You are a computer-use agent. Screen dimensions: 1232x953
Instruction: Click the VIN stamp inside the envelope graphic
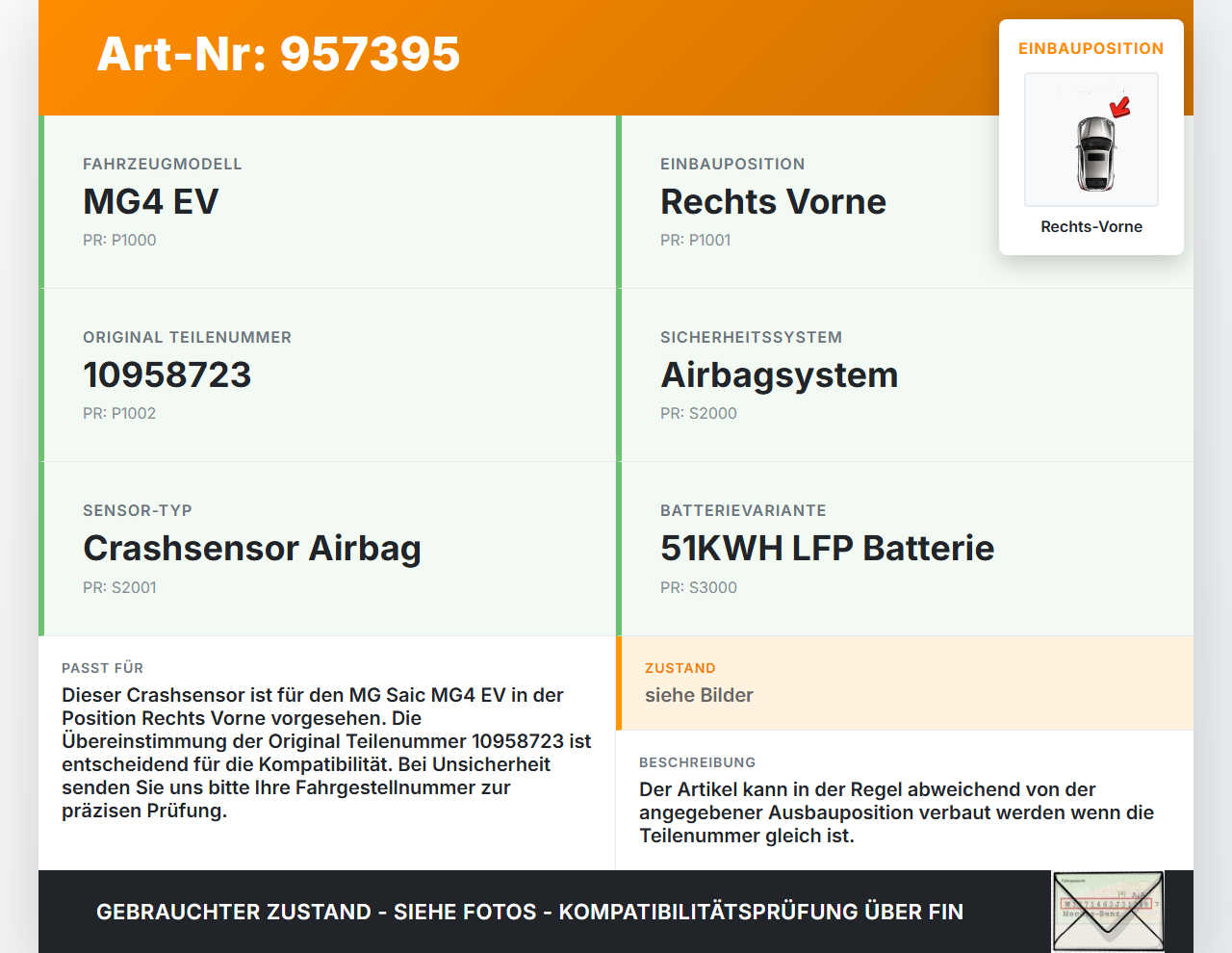tap(1108, 905)
